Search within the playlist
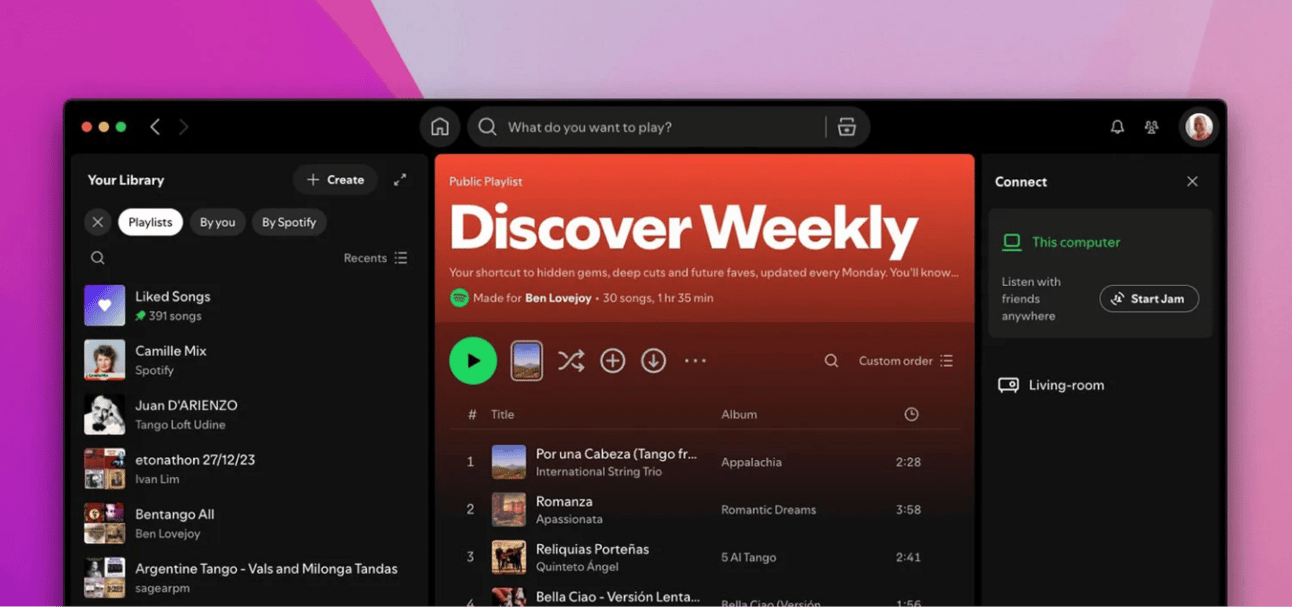 tap(831, 361)
